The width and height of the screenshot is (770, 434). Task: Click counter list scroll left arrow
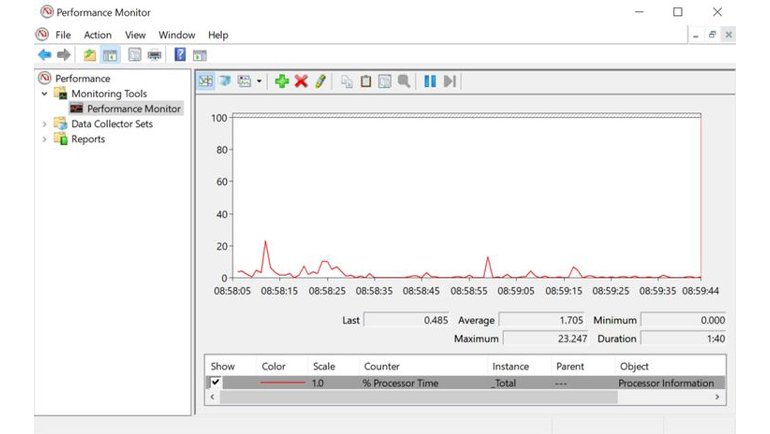pyautogui.click(x=213, y=397)
